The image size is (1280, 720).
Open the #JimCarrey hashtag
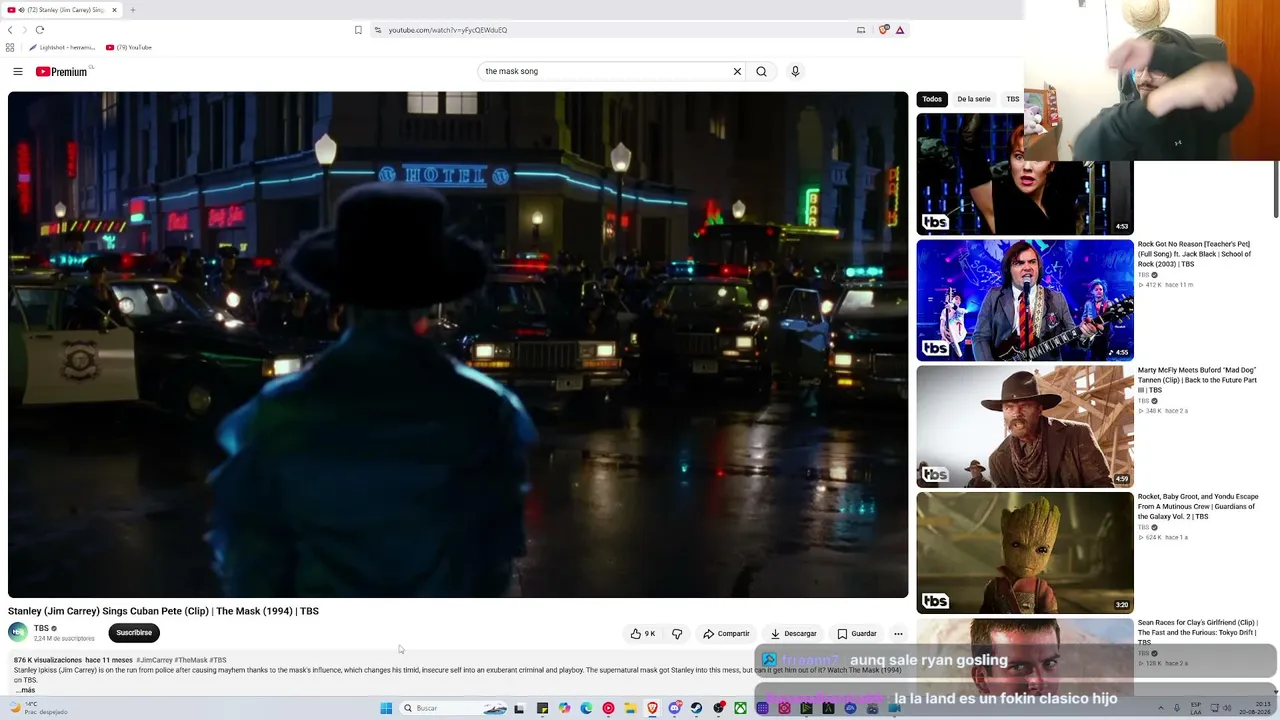[154, 660]
